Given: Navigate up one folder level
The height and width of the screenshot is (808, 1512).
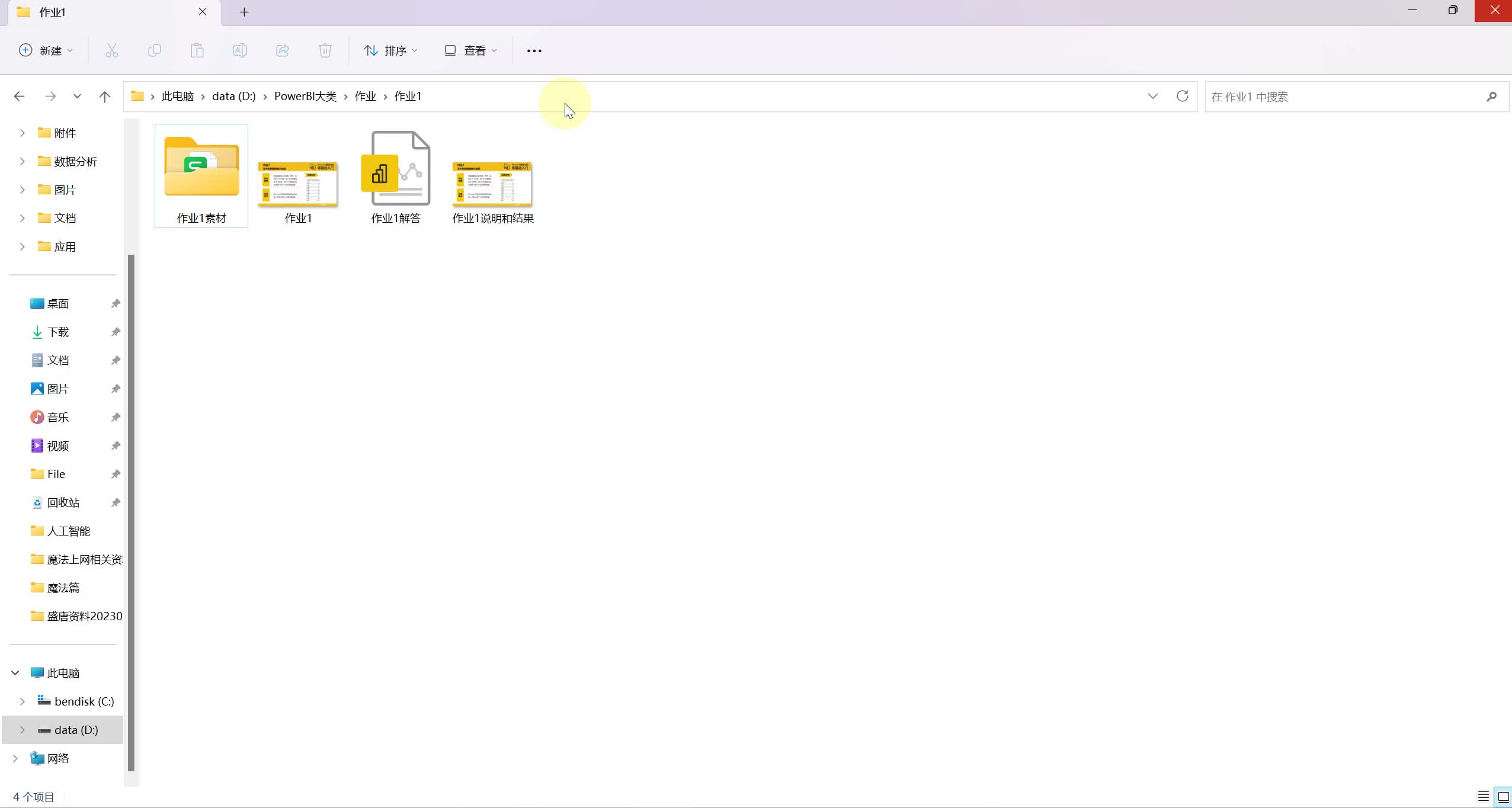Looking at the screenshot, I should pyautogui.click(x=105, y=96).
